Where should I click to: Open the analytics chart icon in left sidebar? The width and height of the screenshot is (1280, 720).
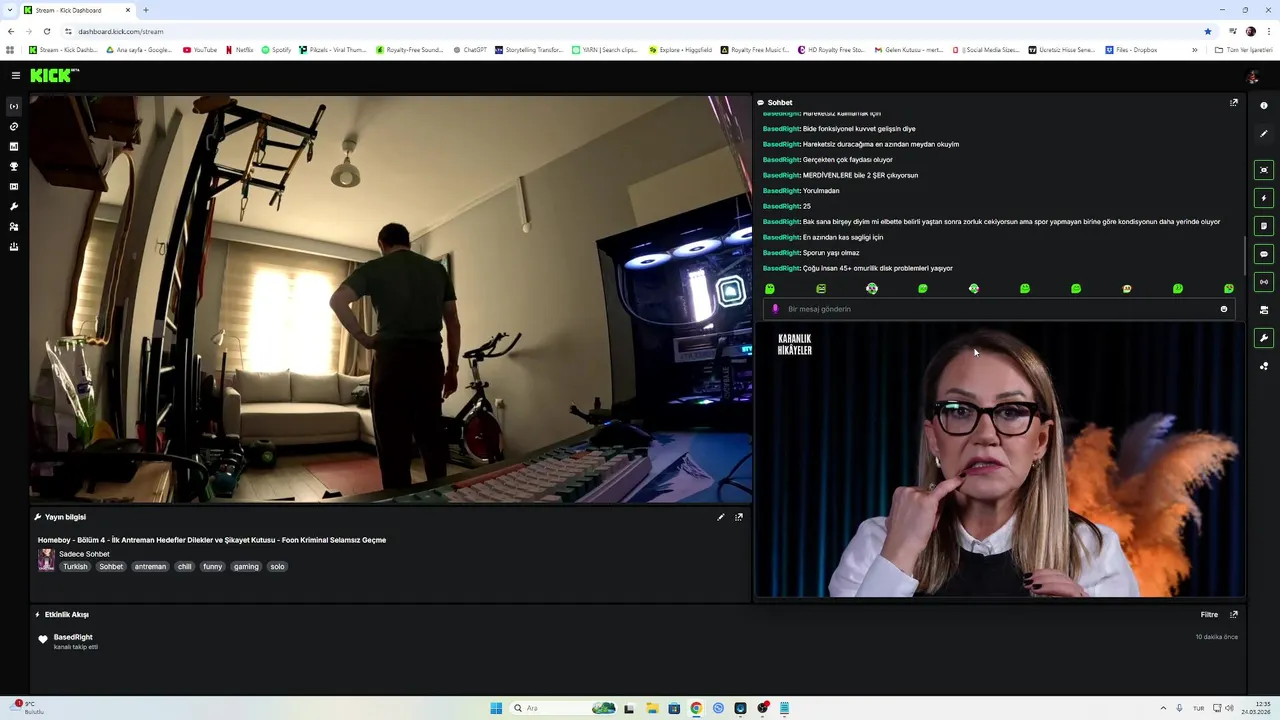(x=14, y=146)
